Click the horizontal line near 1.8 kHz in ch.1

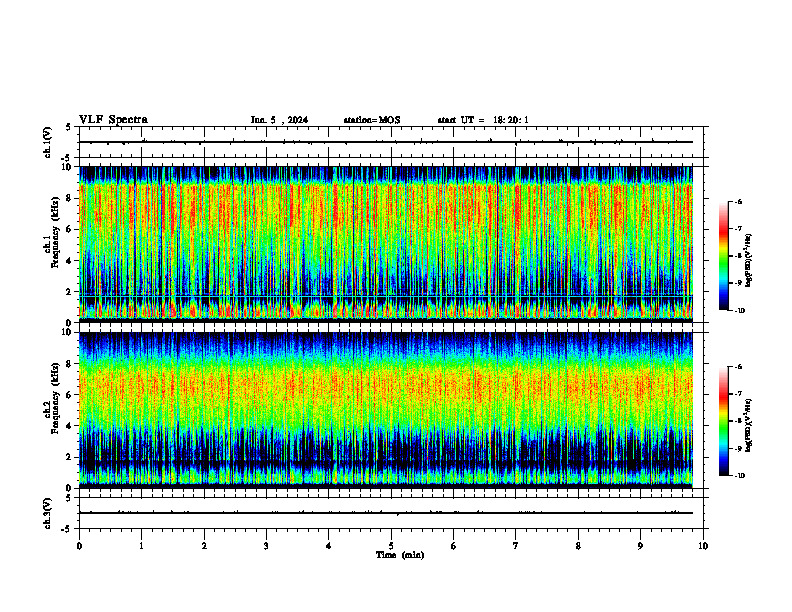point(386,295)
